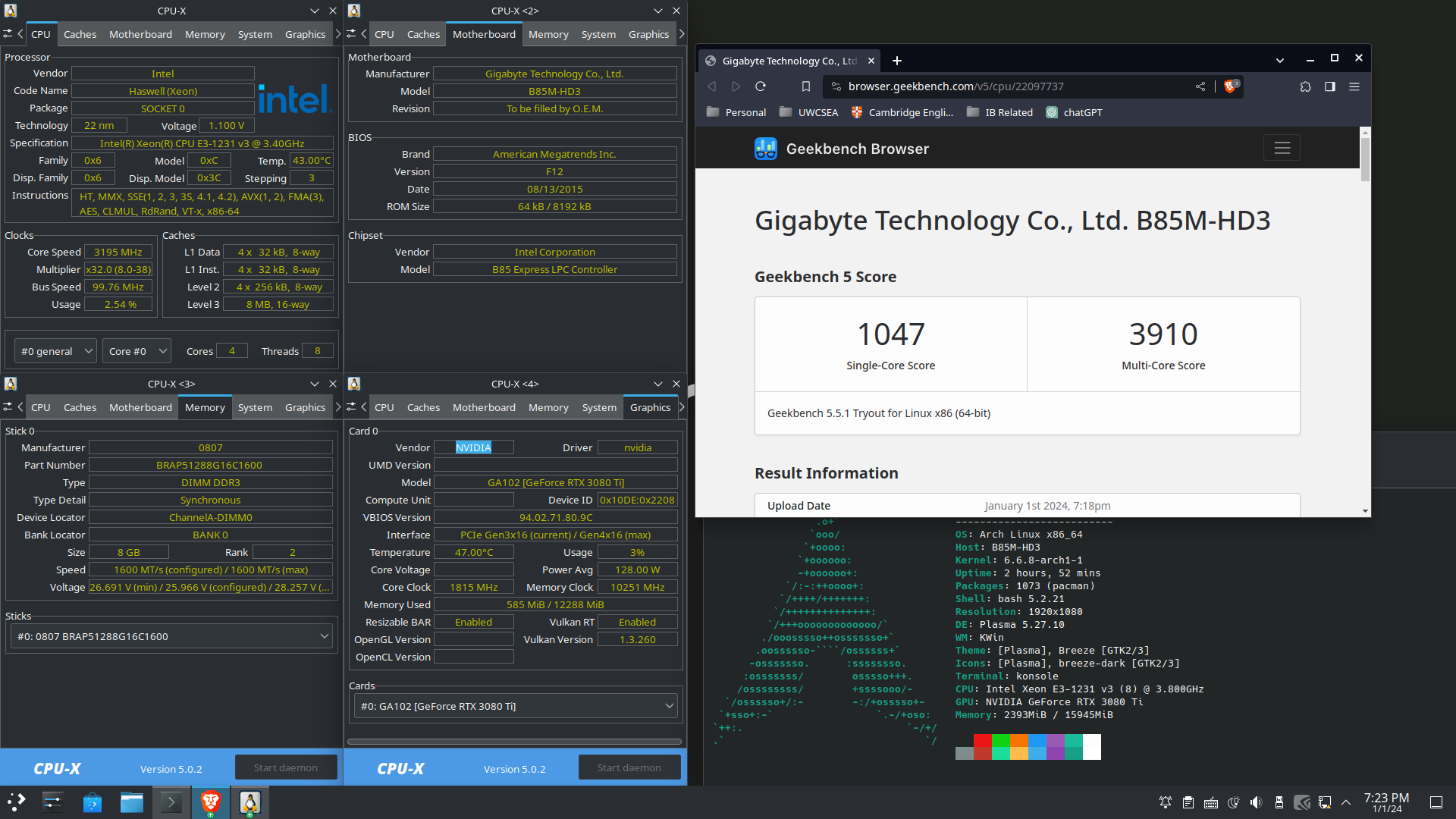Open the IB Related bookmarks folder
The height and width of the screenshot is (819, 1456).
[x=999, y=112]
